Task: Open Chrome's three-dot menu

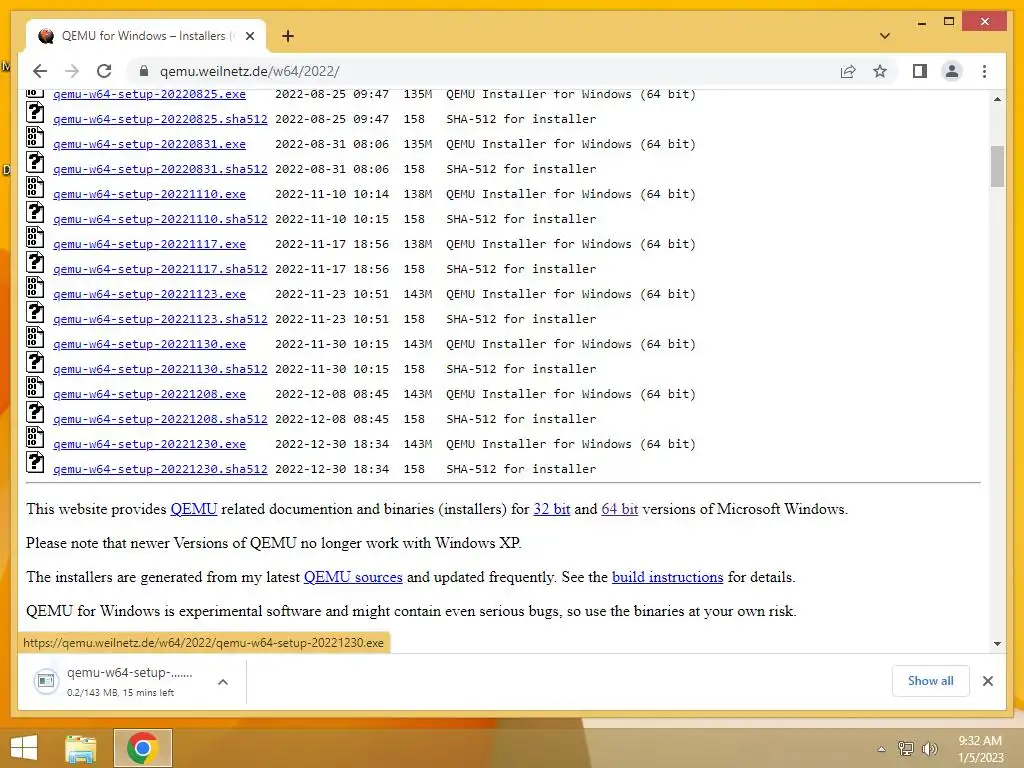Action: (x=984, y=71)
